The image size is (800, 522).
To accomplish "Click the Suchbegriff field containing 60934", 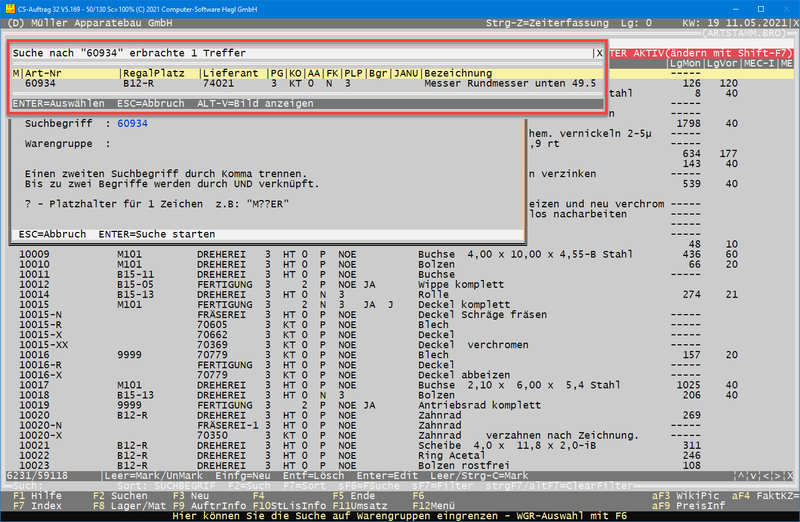I will click(x=132, y=124).
